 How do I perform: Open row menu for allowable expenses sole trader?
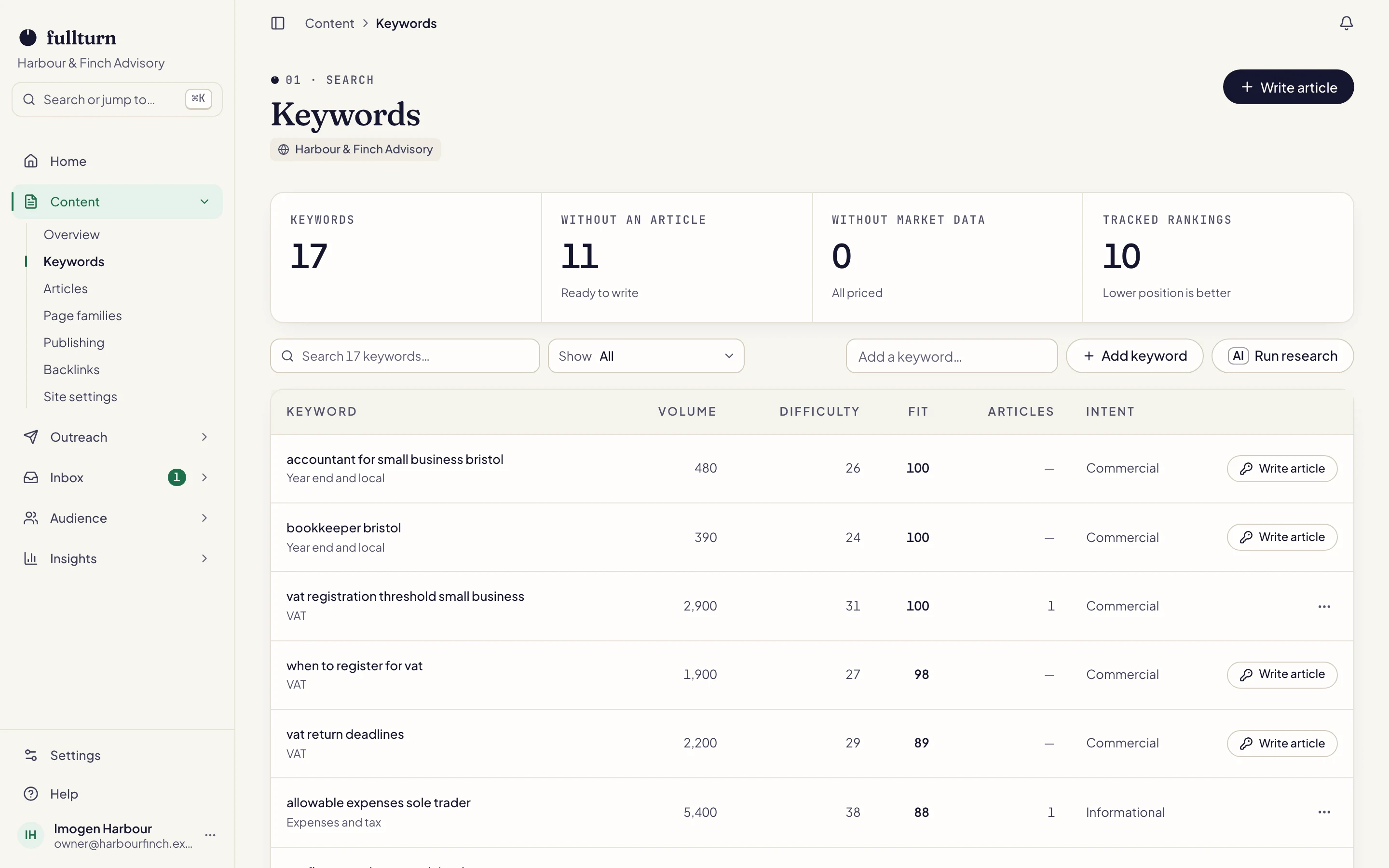1324,813
